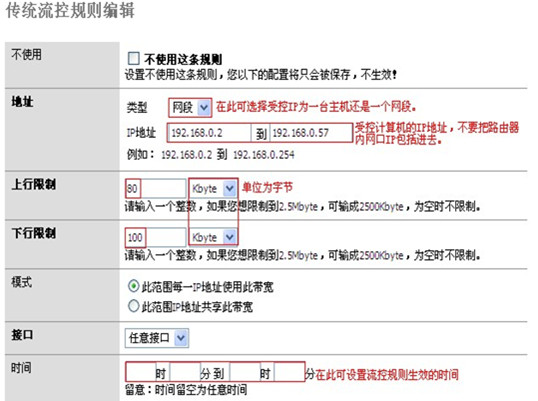Open upload limit Kbyte unit dropdown
Screen dimensions: 538x401
213,188
